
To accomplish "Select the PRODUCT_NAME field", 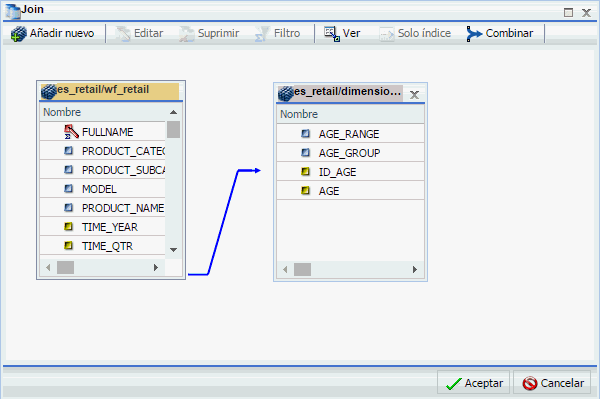I will pyautogui.click(x=103, y=208).
